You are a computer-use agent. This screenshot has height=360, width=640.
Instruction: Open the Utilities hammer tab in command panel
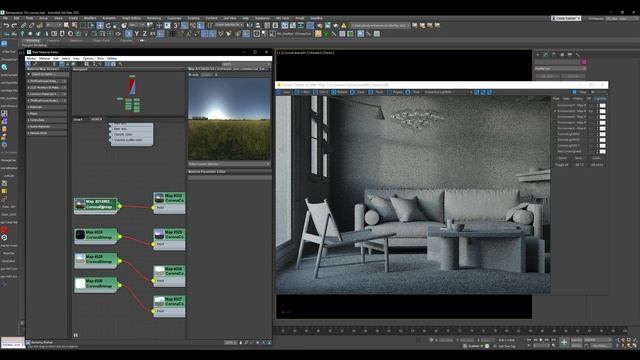[x=578, y=54]
